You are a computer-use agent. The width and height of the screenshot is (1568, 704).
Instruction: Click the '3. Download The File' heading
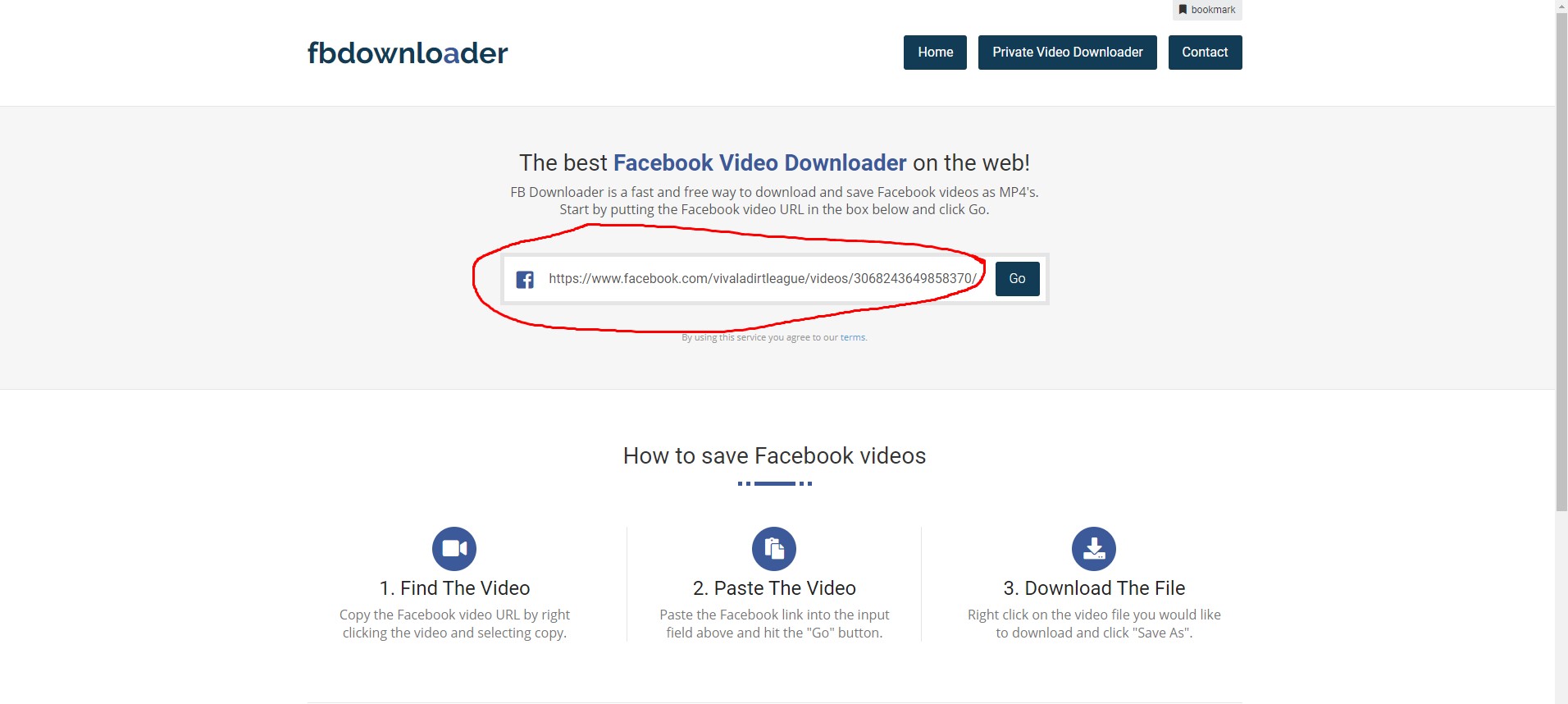point(1094,588)
